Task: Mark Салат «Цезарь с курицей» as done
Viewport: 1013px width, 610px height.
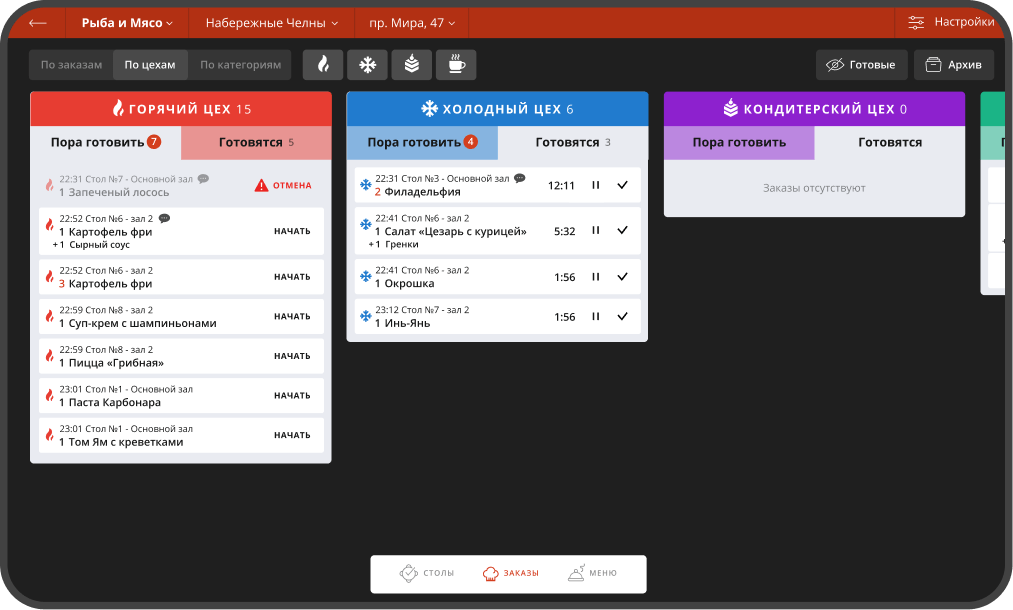Action: pyautogui.click(x=622, y=230)
